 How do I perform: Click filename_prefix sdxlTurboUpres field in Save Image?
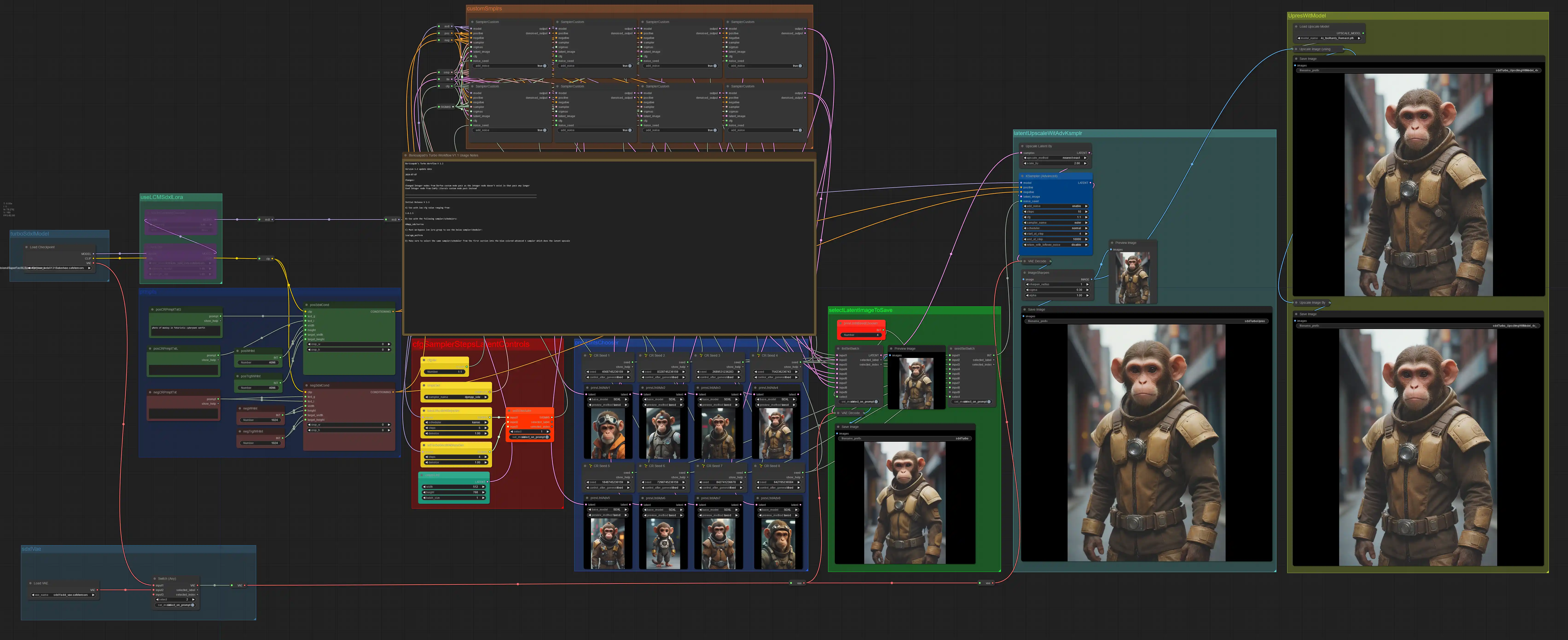click(1146, 321)
